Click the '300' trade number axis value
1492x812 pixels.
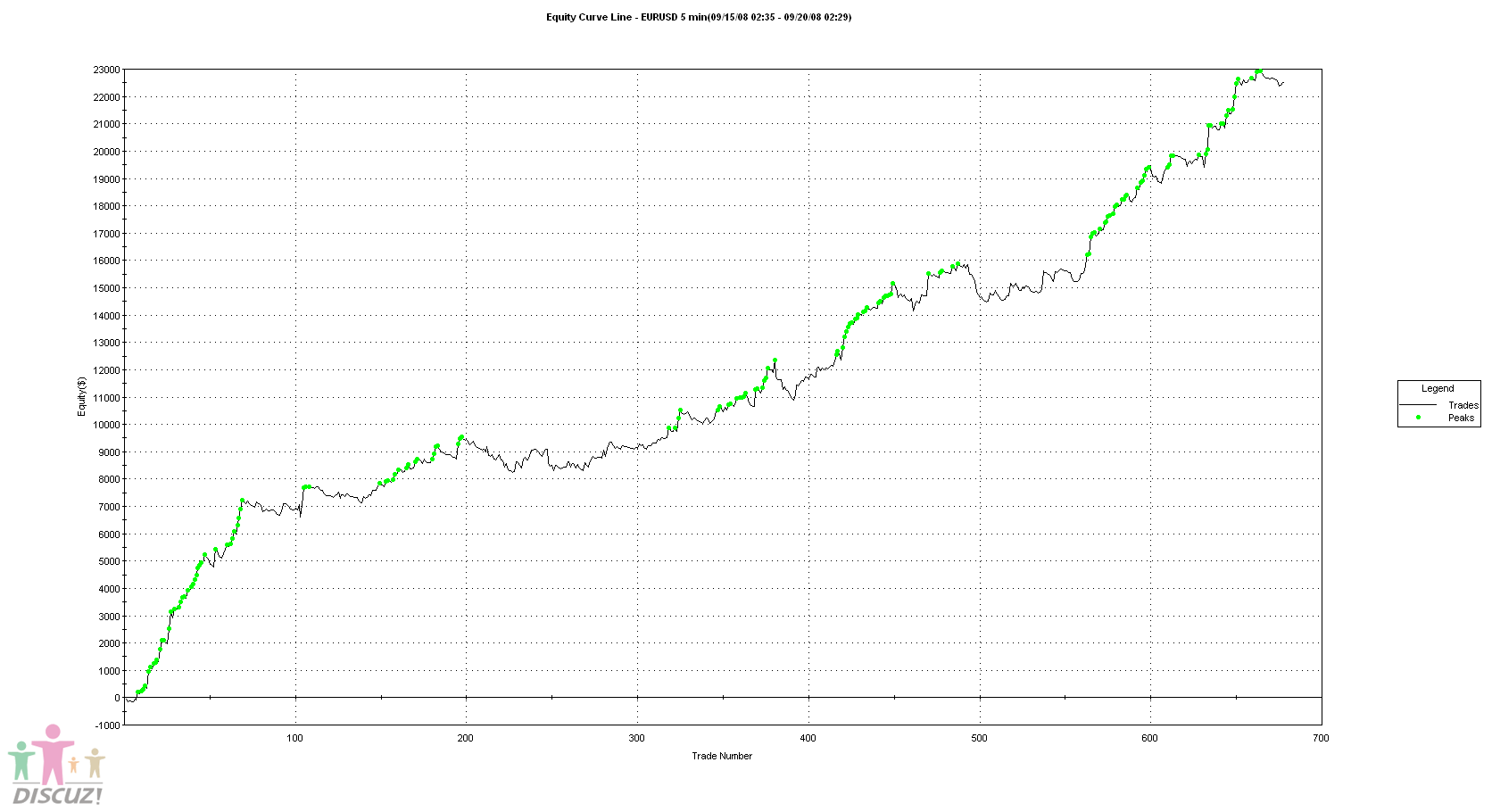click(636, 738)
